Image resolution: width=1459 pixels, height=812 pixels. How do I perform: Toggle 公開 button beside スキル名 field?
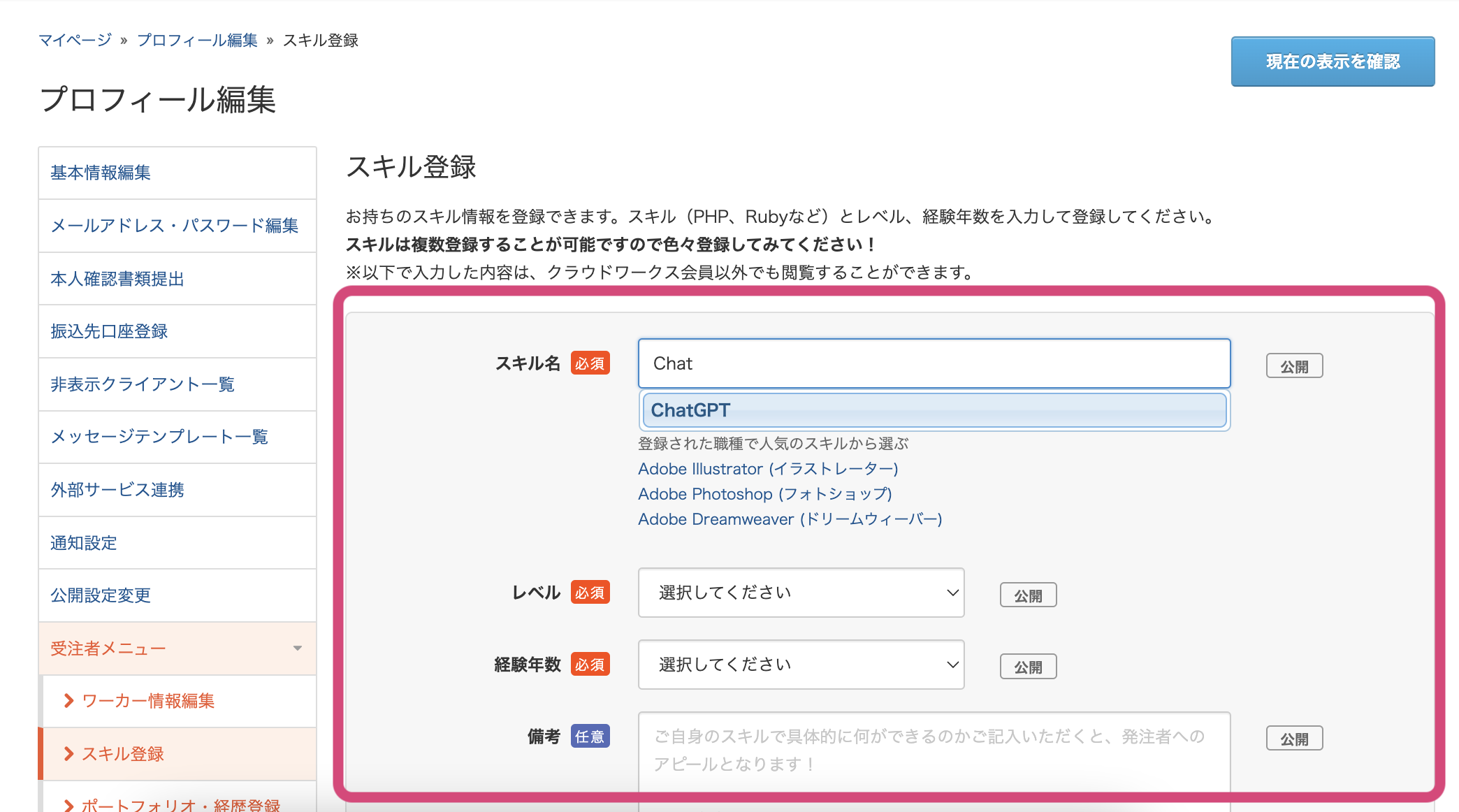click(1293, 366)
